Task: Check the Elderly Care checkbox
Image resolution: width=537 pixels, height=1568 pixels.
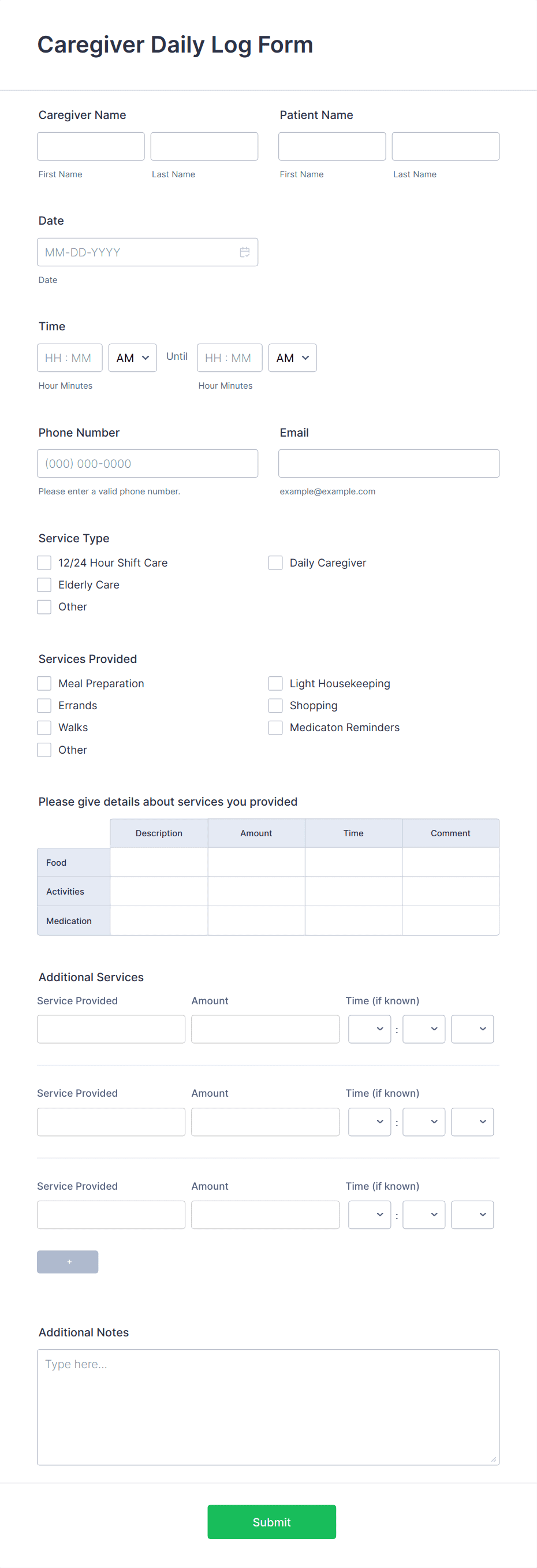Action: [43, 584]
